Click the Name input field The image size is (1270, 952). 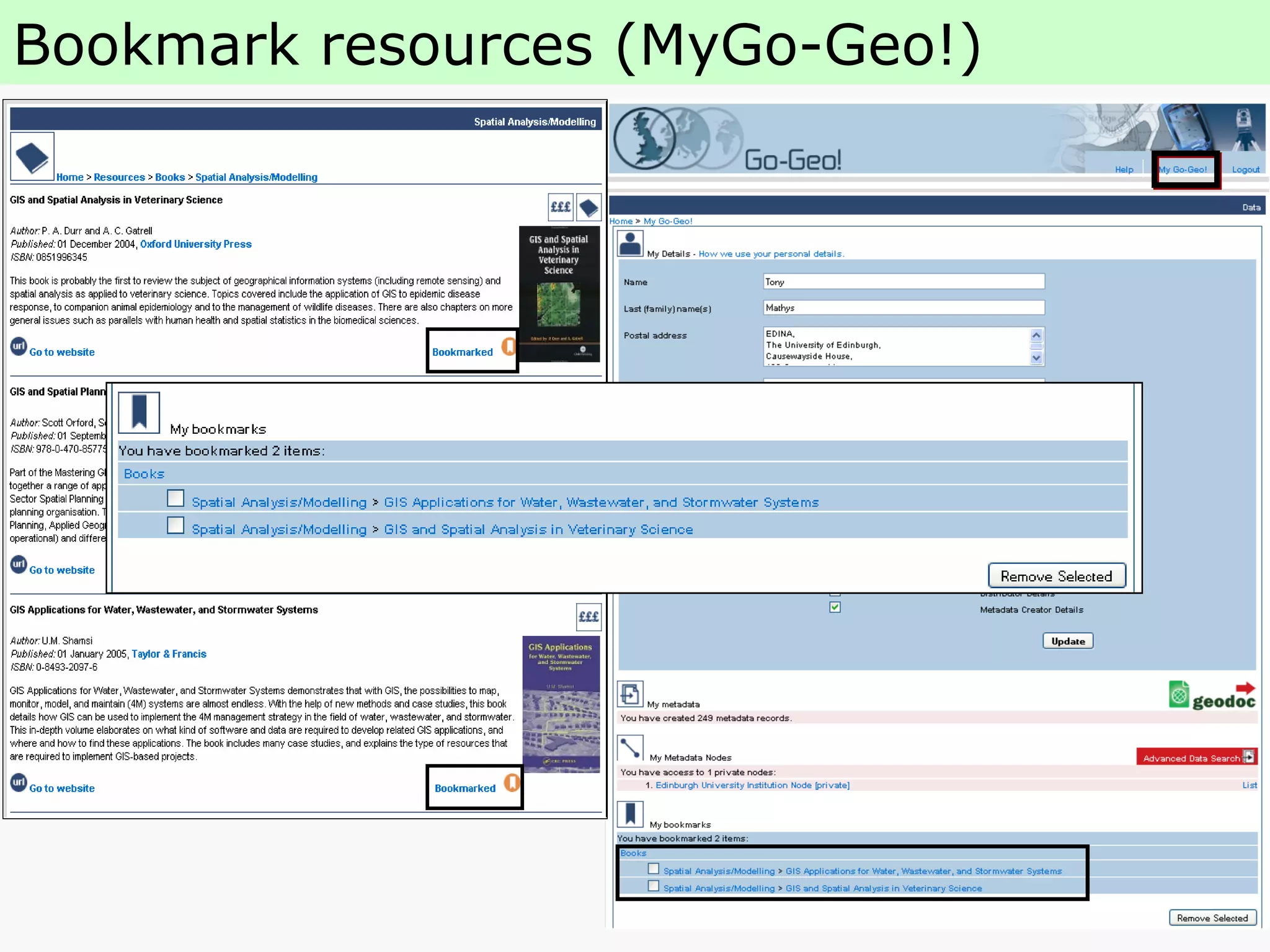(904, 281)
